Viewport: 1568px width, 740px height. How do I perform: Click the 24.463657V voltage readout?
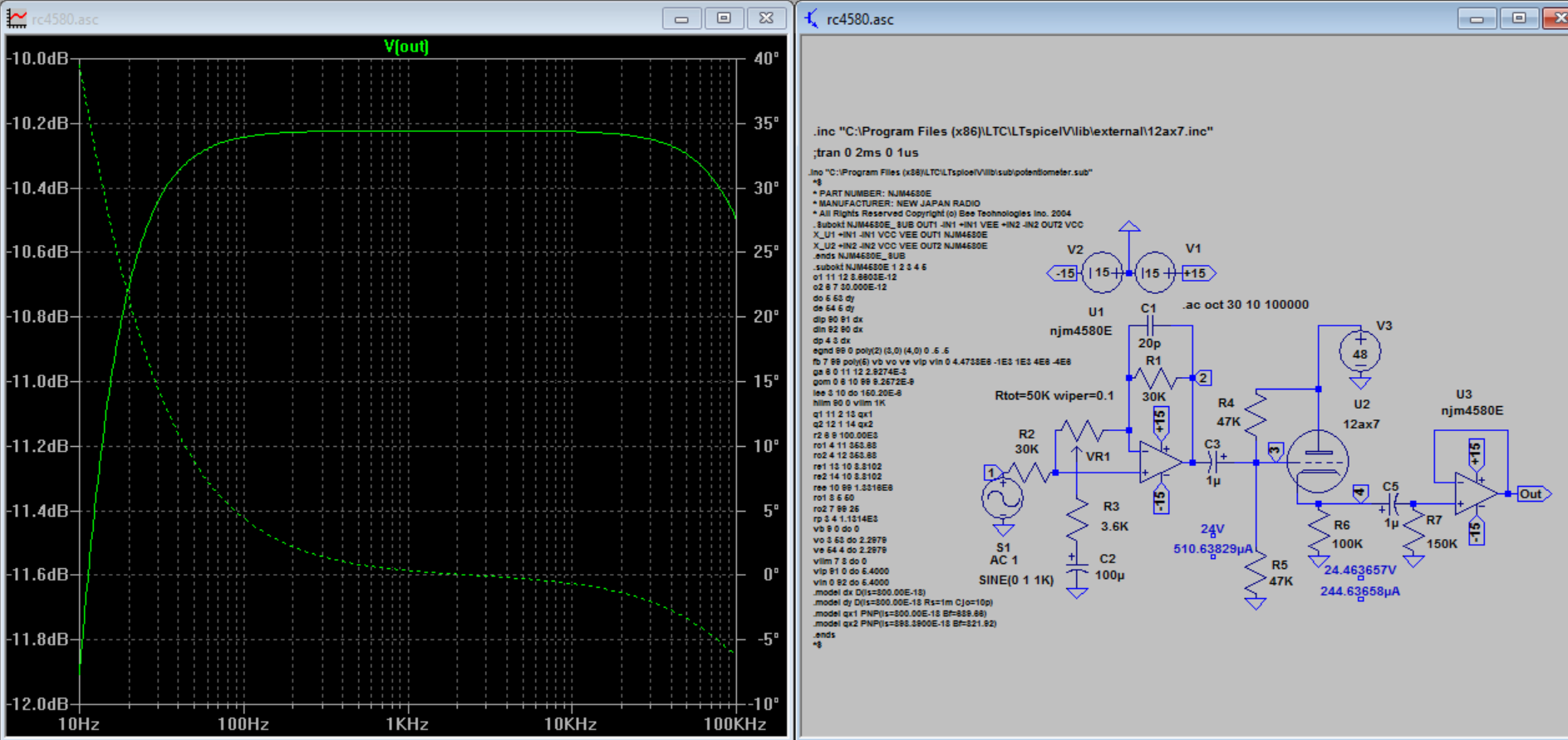point(1359,570)
